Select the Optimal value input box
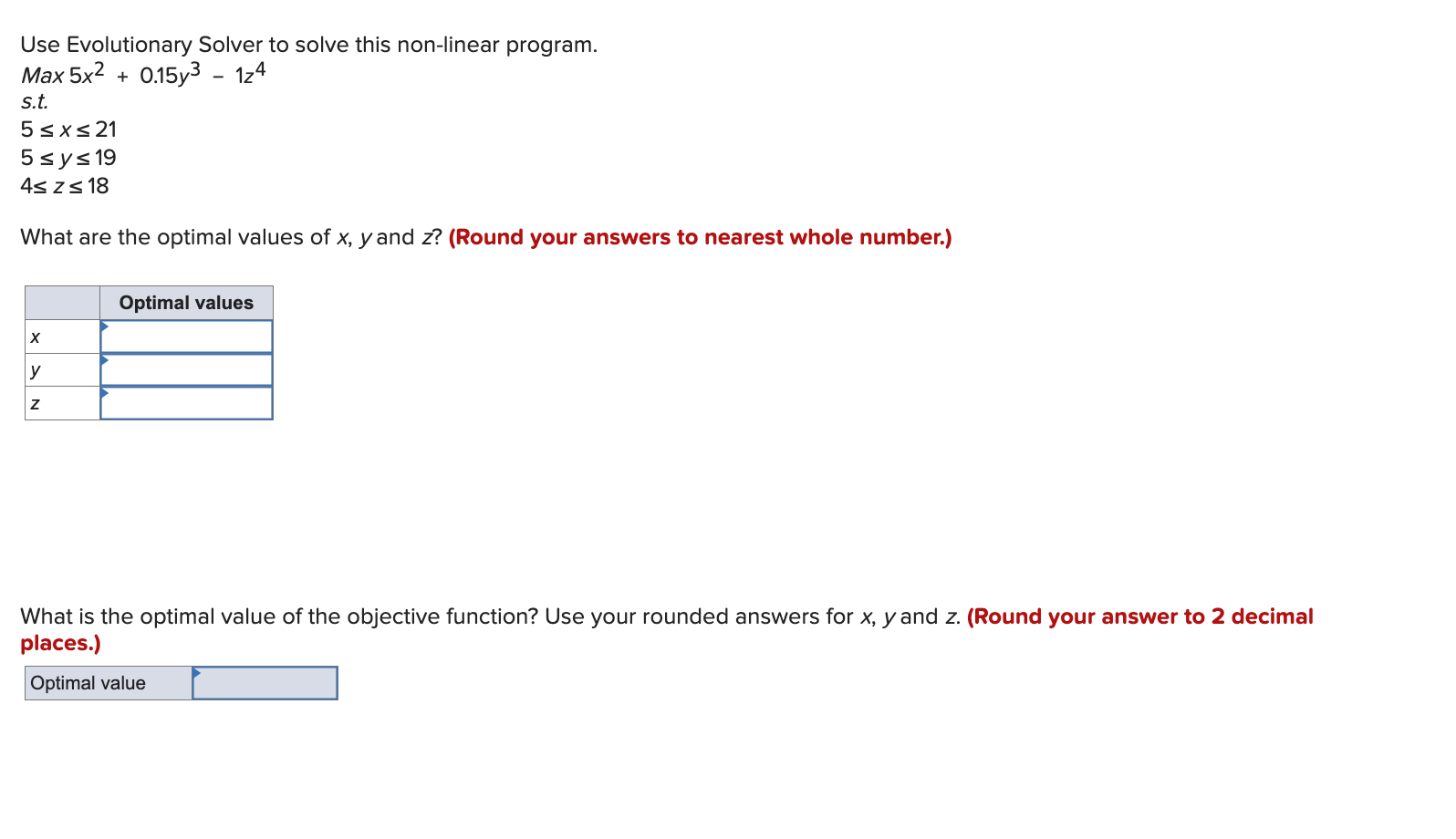Screen dimensions: 1456x839 (x=265, y=682)
